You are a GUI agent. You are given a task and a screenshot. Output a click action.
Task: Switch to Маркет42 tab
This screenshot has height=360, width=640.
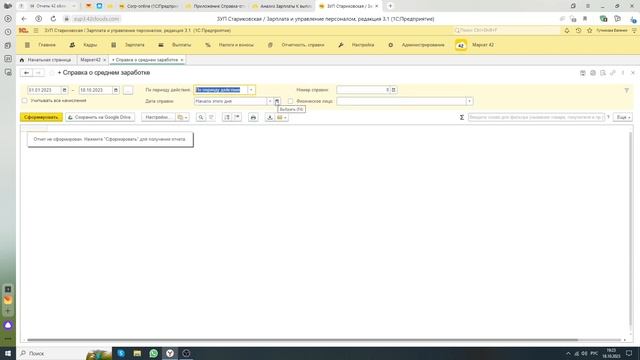click(x=90, y=60)
